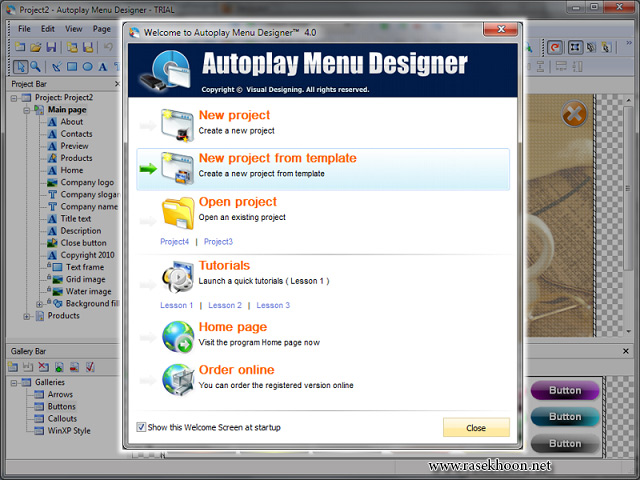The width and height of the screenshot is (640, 480).
Task: Click the teal Button thumbnail in gallery
Action: tap(565, 417)
